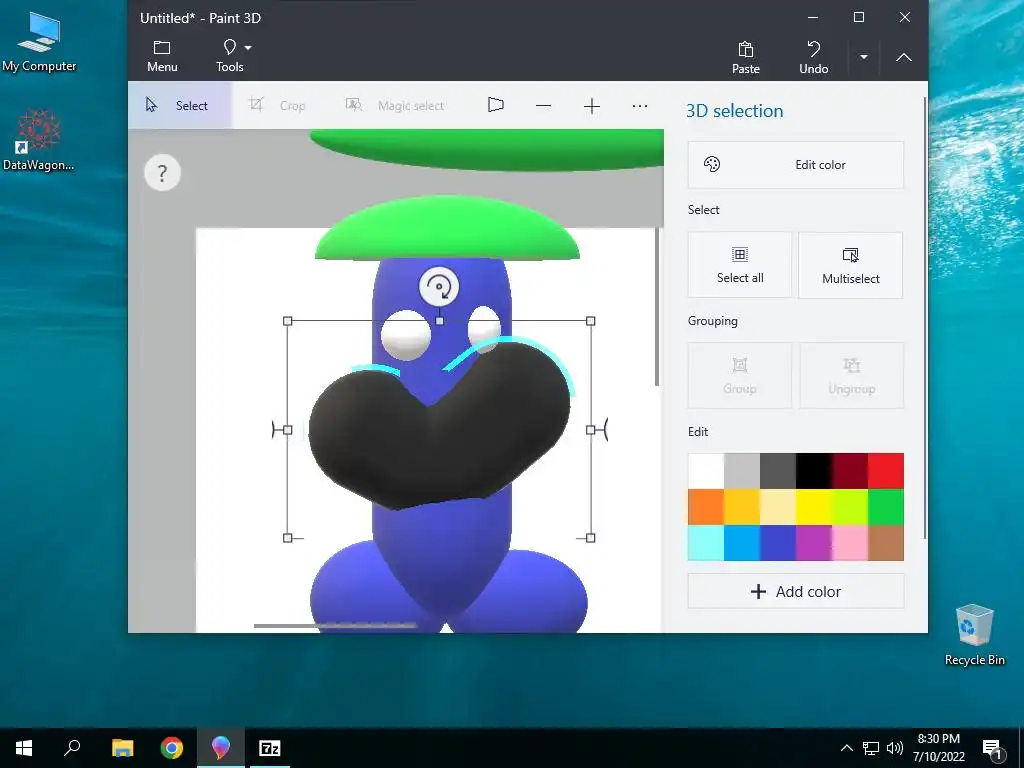Image resolution: width=1024 pixels, height=768 pixels.
Task: Open 7-Zip from the taskbar
Action: (x=270, y=748)
